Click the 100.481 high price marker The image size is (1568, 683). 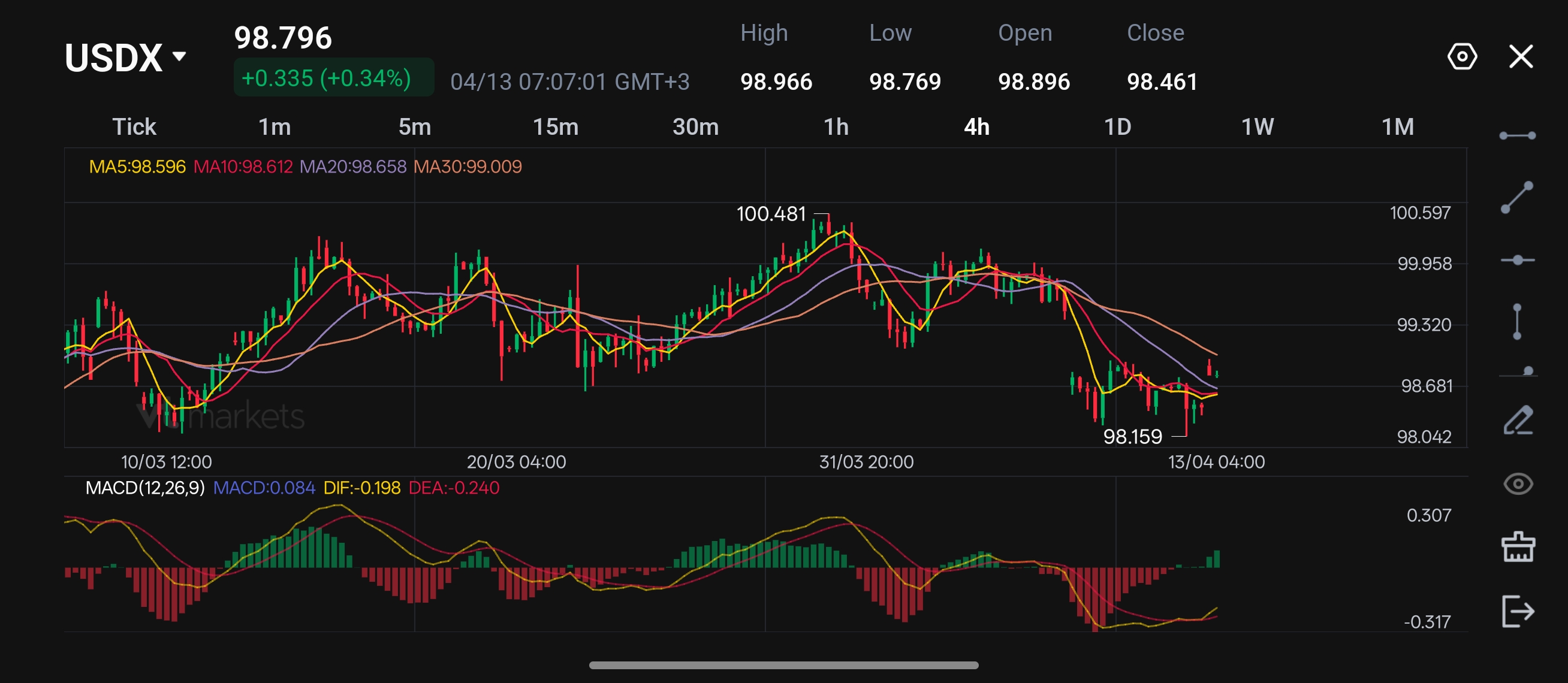click(x=771, y=214)
